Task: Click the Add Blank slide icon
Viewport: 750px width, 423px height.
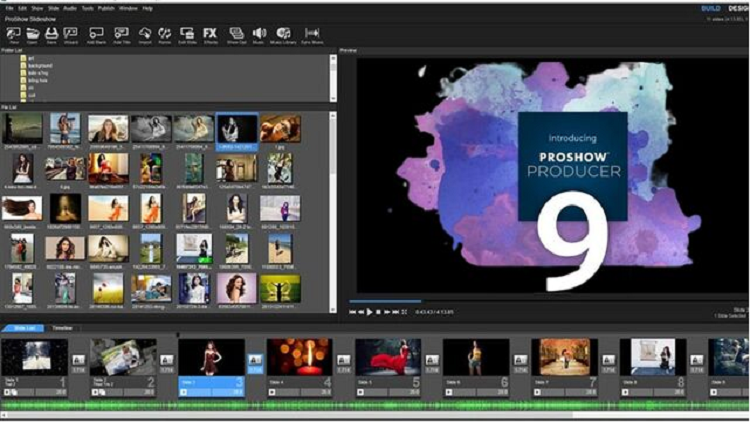Action: pyautogui.click(x=96, y=35)
